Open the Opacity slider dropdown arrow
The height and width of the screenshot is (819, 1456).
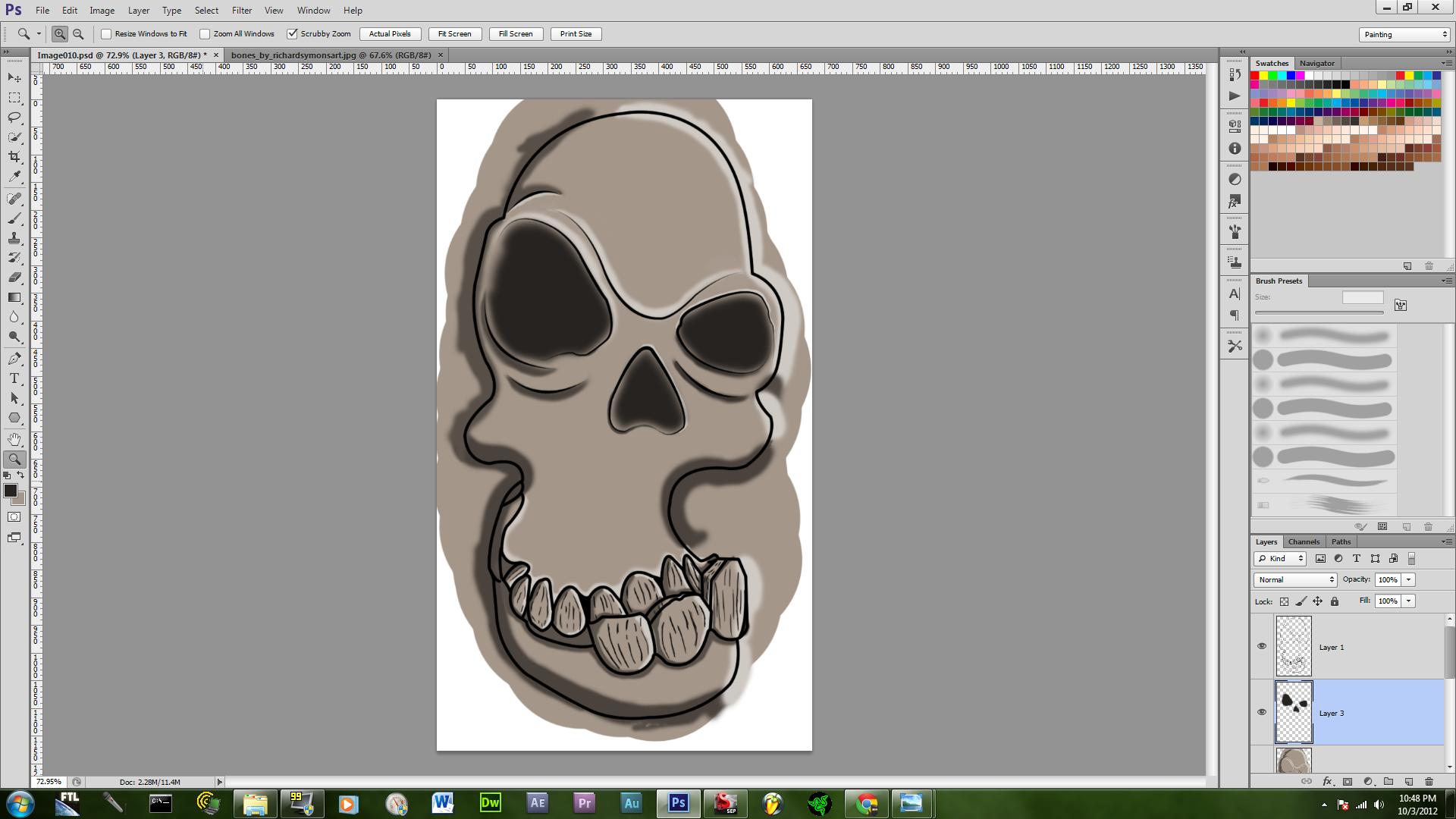1408,579
